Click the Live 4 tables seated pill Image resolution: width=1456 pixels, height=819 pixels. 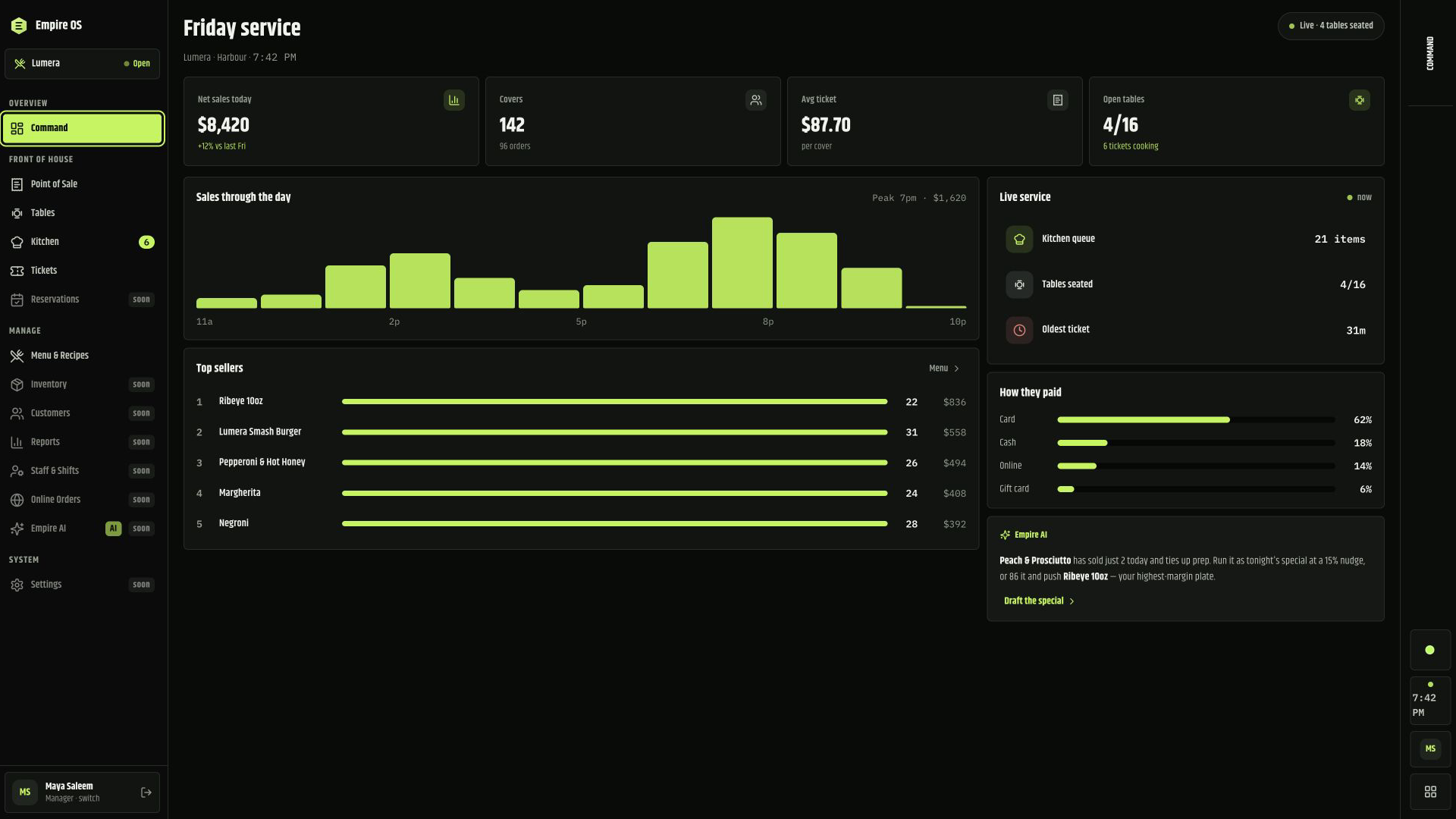click(x=1331, y=26)
